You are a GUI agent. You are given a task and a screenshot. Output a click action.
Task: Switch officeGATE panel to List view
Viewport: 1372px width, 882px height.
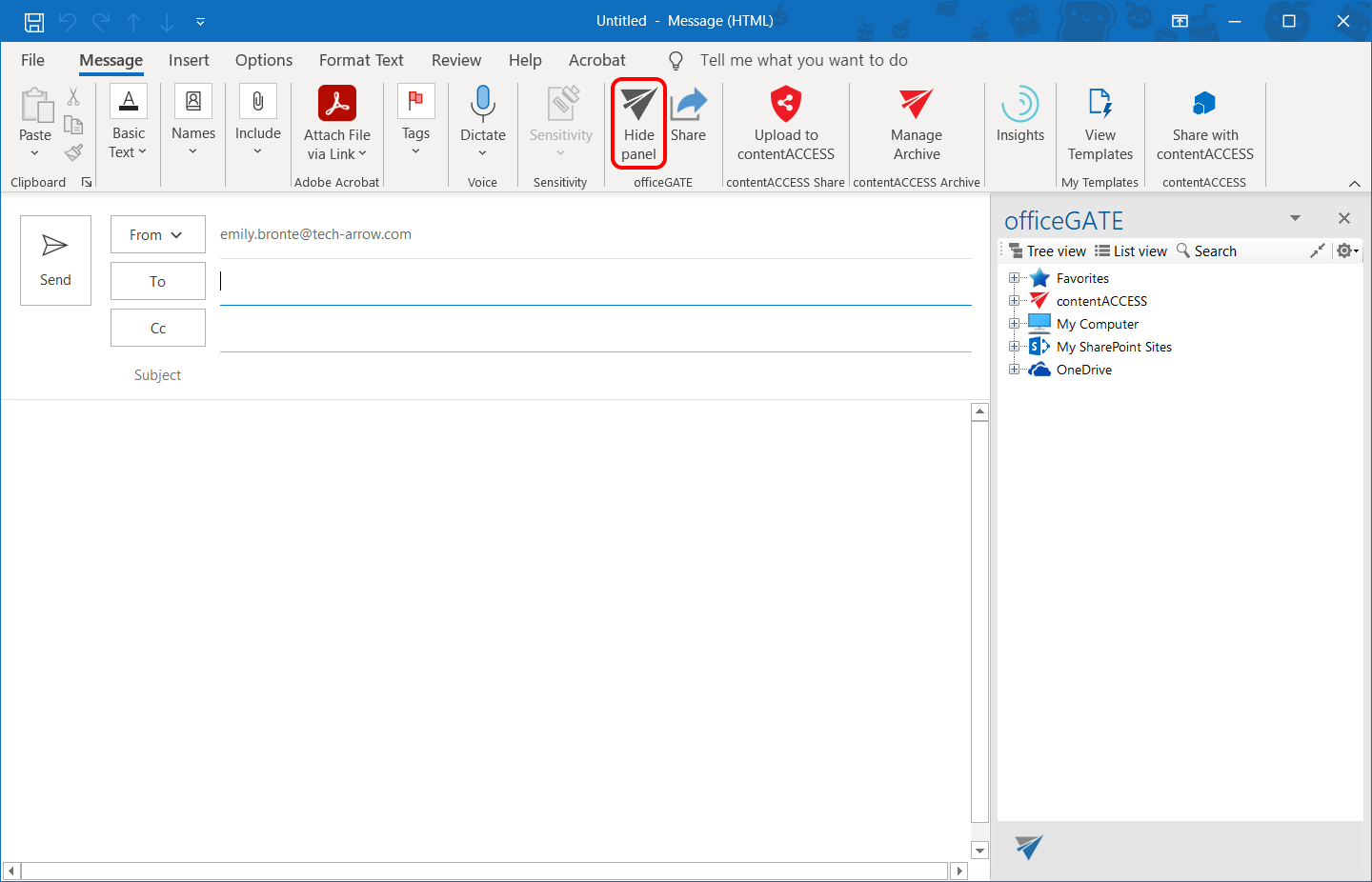[x=1131, y=251]
